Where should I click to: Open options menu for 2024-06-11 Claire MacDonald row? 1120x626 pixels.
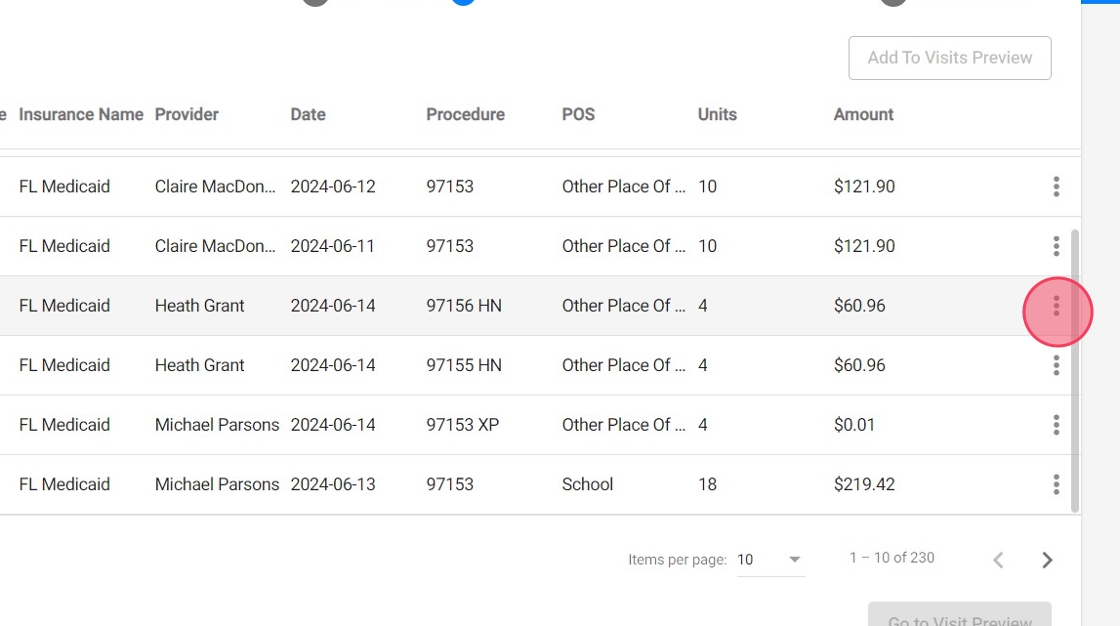pyautogui.click(x=1056, y=246)
